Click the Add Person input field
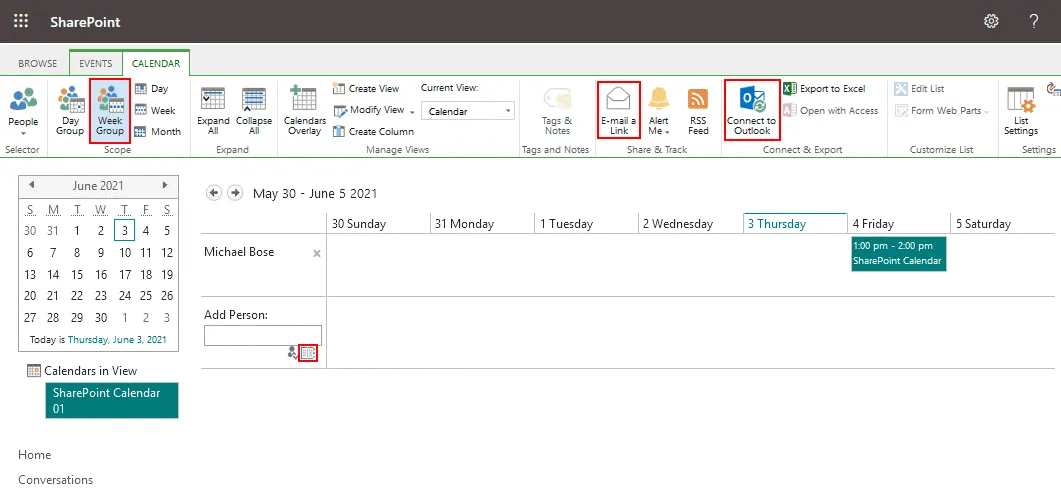This screenshot has width=1061, height=489. pos(262,335)
